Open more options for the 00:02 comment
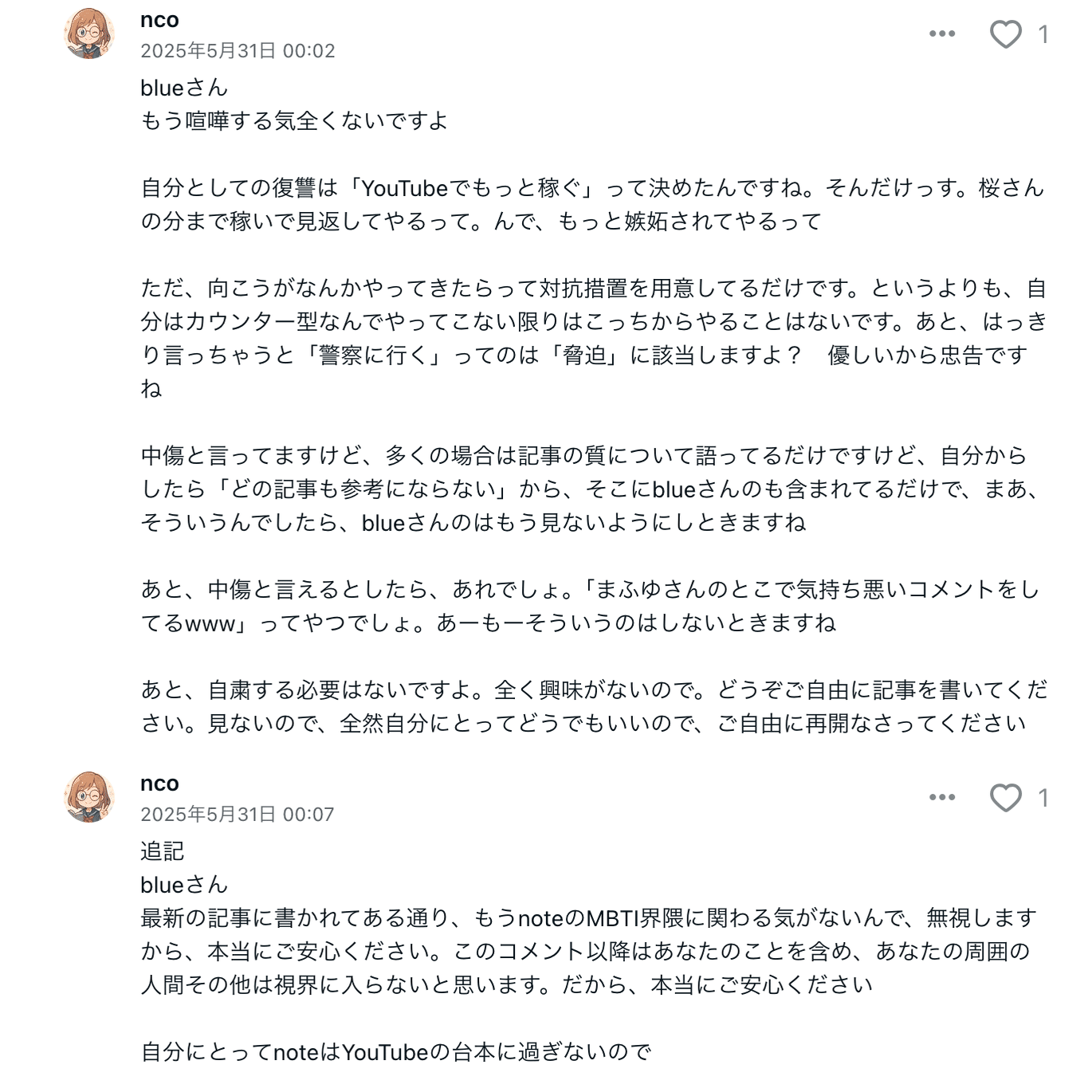1092x1092 pixels. point(942,33)
